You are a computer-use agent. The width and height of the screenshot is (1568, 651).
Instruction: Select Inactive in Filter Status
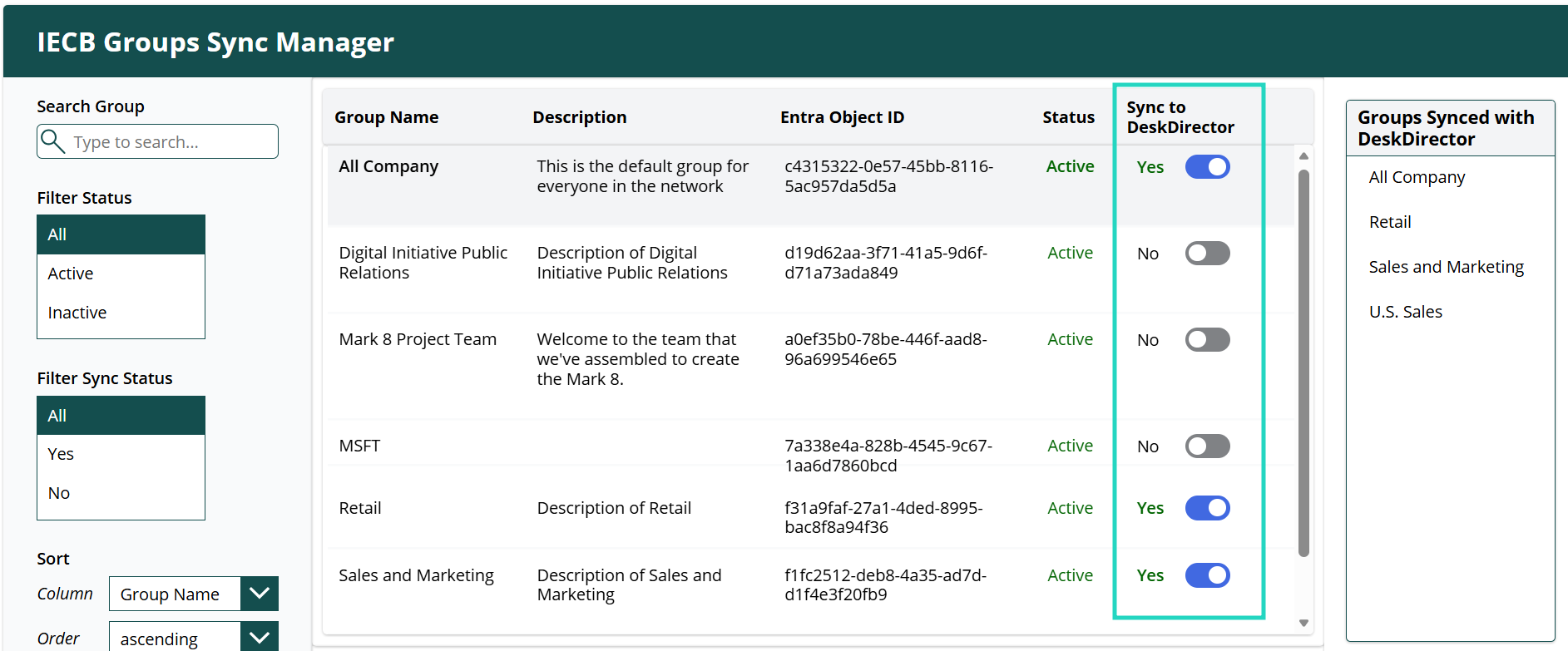coord(121,313)
